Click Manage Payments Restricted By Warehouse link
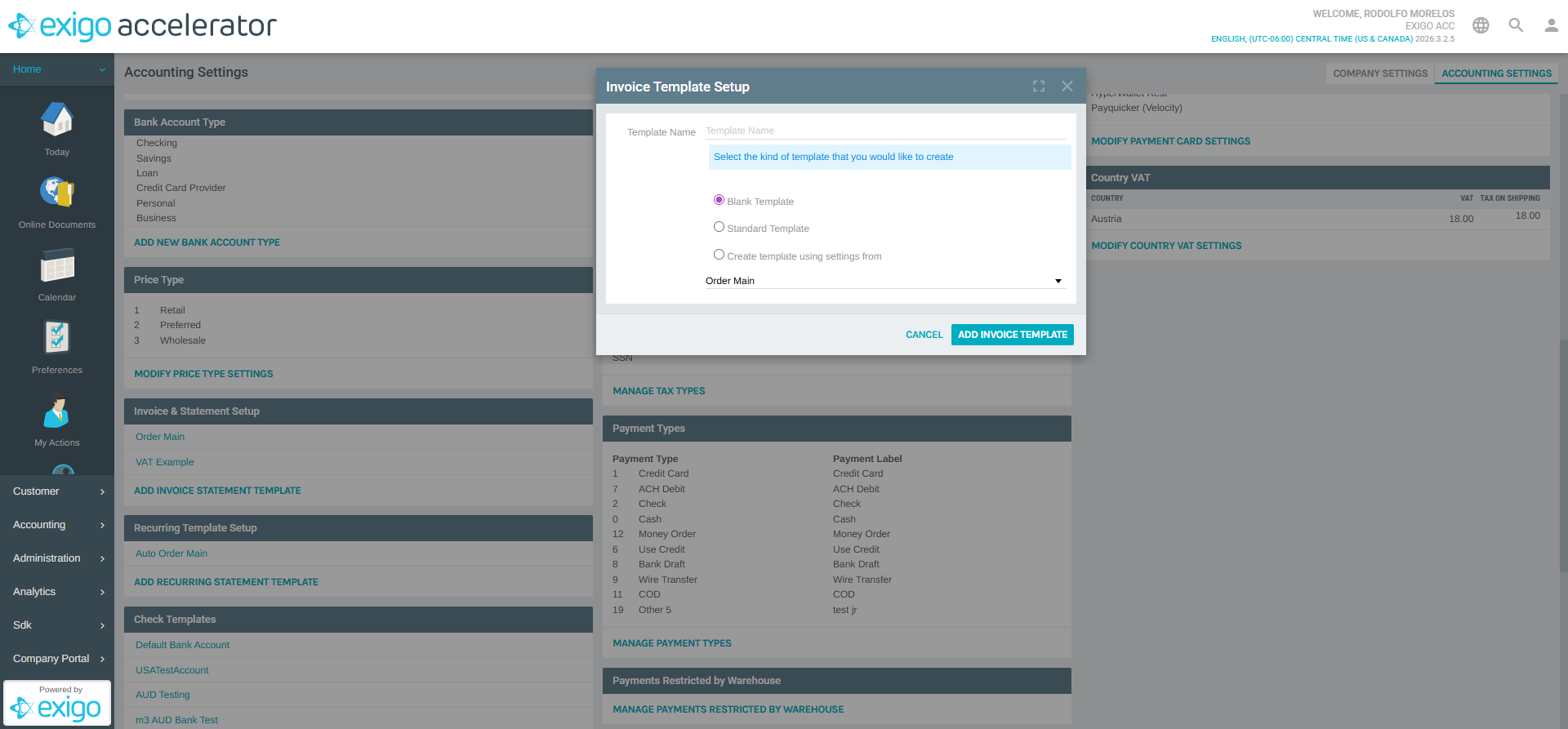1568x729 pixels. (x=728, y=709)
